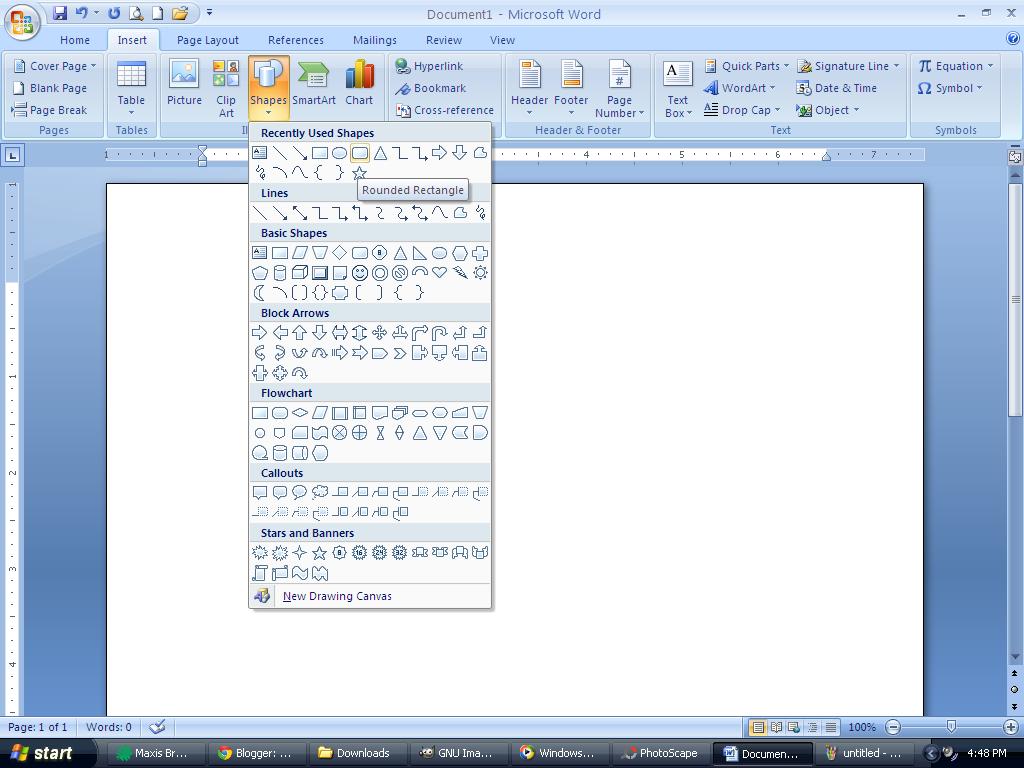Select the 5-Point Star in Stars and Banners
The width and height of the screenshot is (1024, 768).
point(320,553)
